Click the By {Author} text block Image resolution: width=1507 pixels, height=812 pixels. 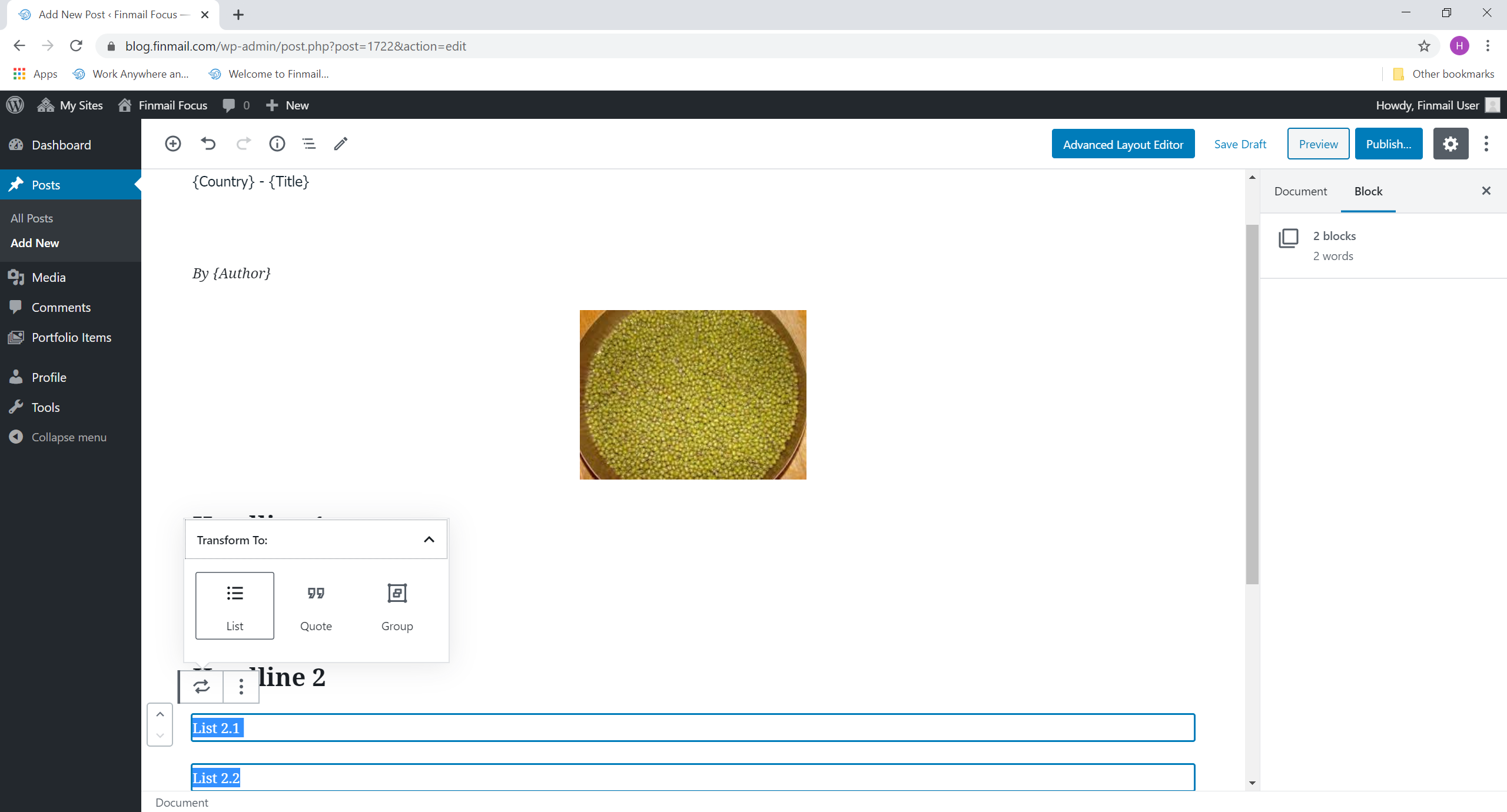click(231, 274)
